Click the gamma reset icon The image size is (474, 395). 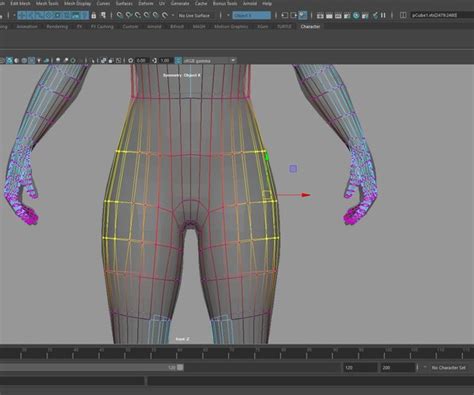coord(155,60)
